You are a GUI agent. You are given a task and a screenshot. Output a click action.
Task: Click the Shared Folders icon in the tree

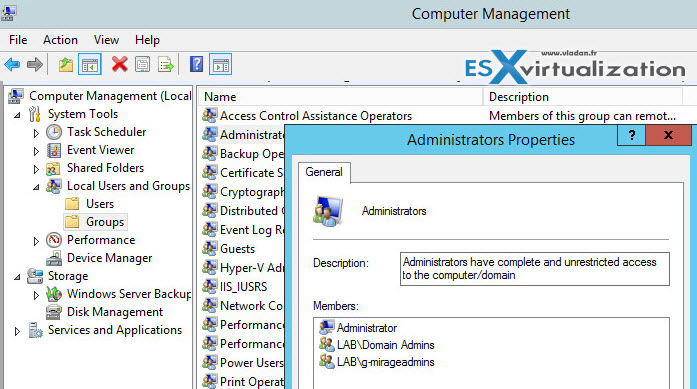(x=53, y=168)
